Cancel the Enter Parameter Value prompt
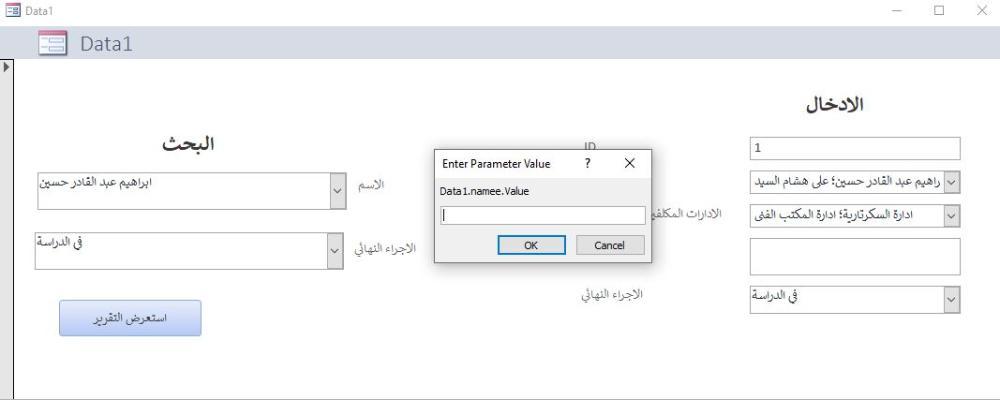 tap(610, 245)
